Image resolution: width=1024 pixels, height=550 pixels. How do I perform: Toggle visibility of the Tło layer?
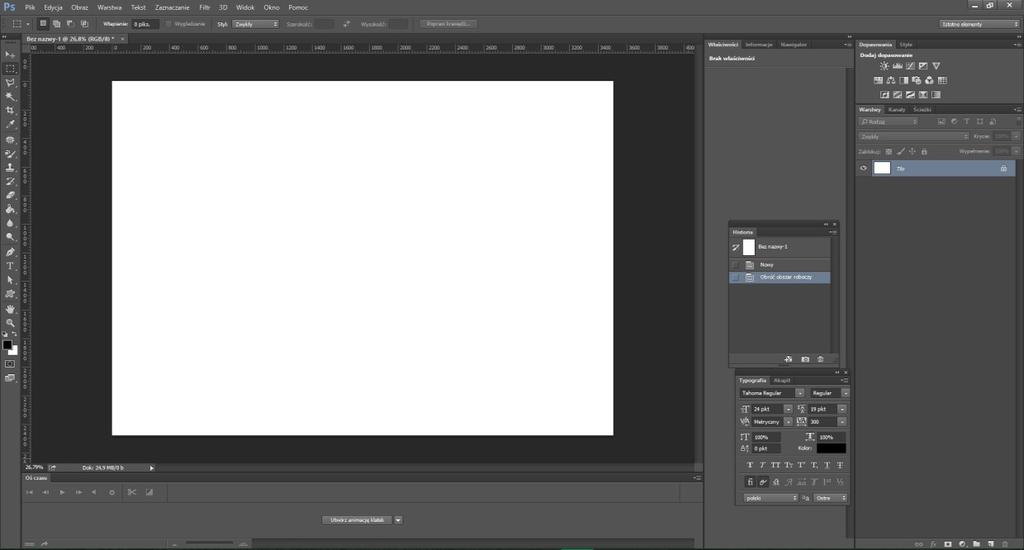pyautogui.click(x=863, y=169)
